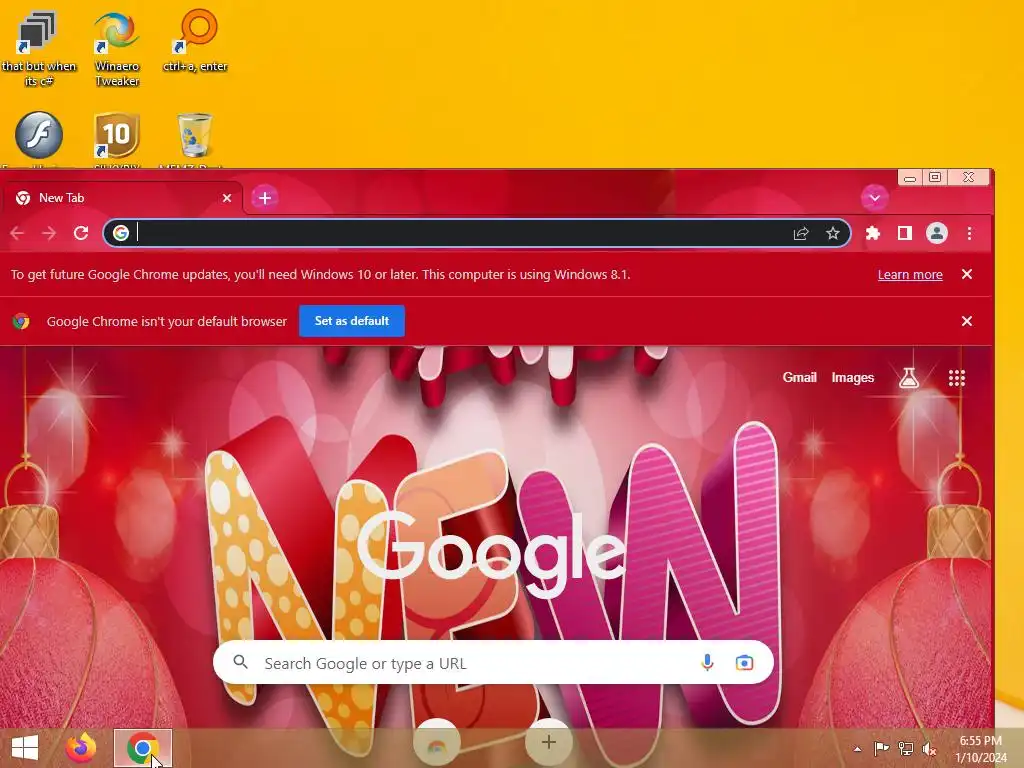This screenshot has height=768, width=1024.
Task: Toggle the Chrome side panel
Action: click(904, 233)
